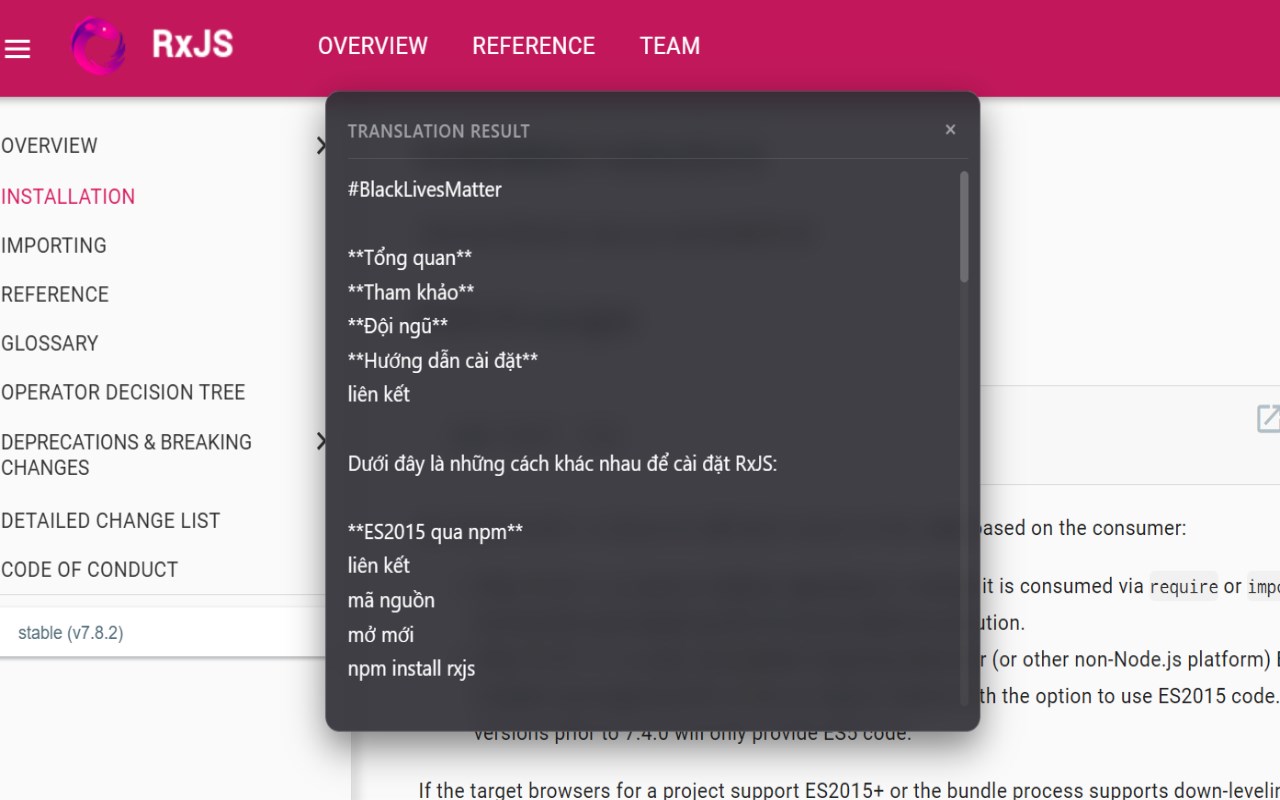Expand the OVERVIEW sidebar section chevron
This screenshot has height=800, width=1280.
pos(321,146)
